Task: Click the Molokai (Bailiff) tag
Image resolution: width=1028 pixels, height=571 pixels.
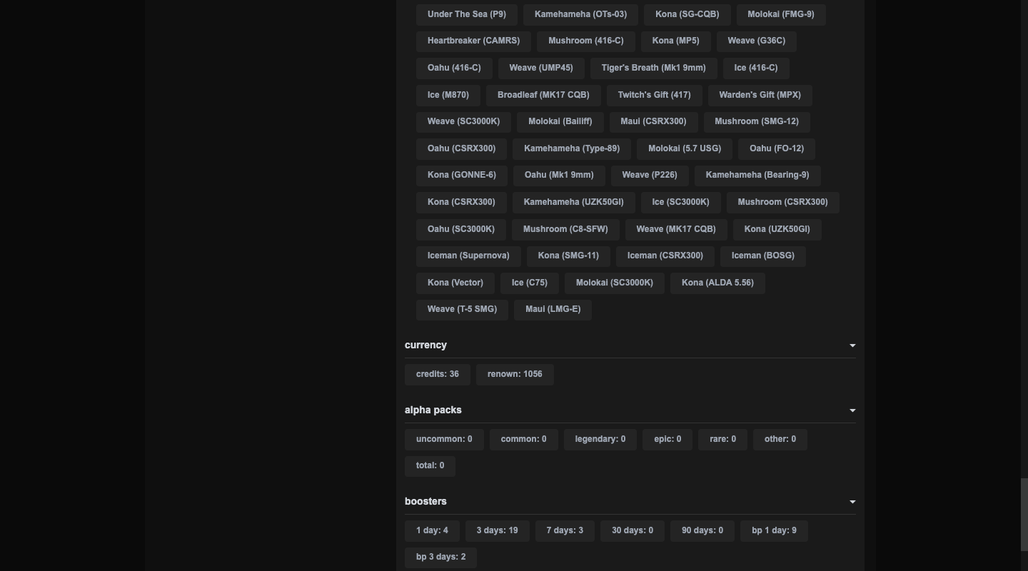Action: 560,122
